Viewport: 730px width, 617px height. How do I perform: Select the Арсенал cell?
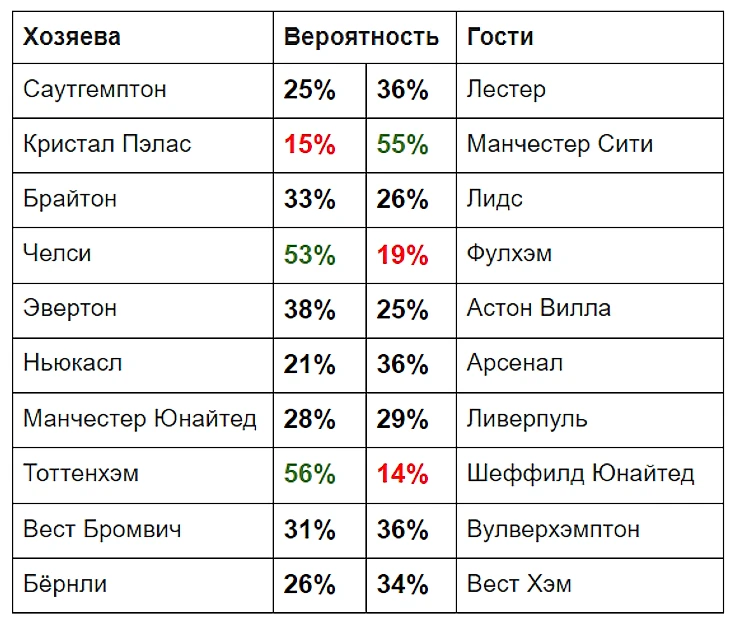pyautogui.click(x=590, y=365)
